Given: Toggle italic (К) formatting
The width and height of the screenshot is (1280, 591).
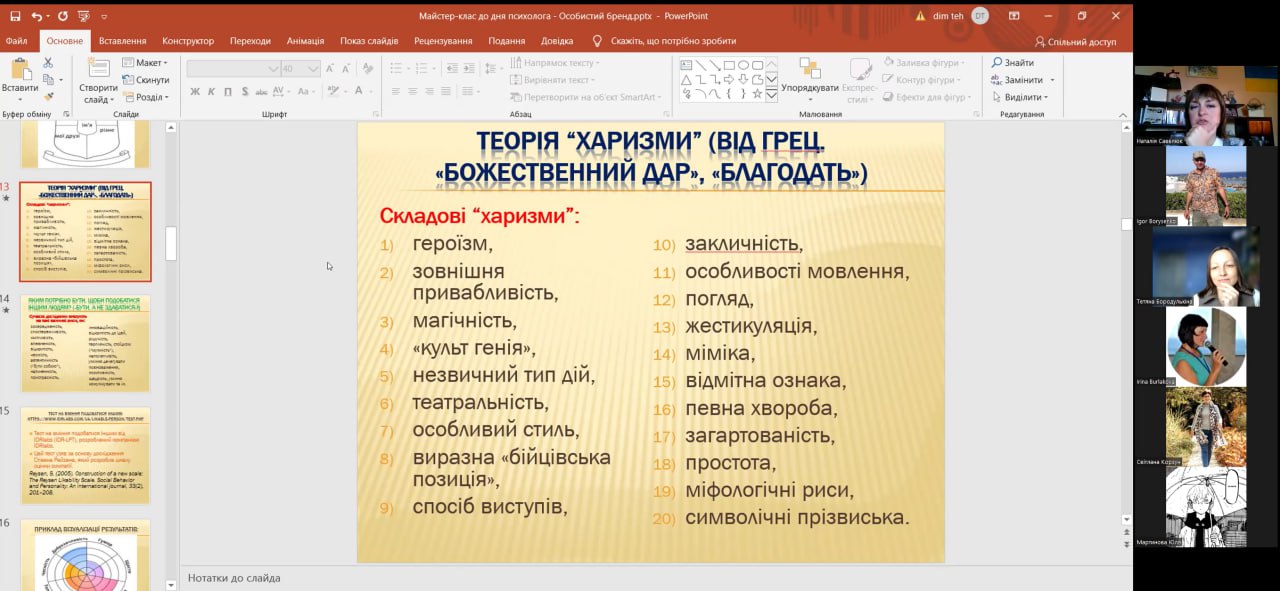Looking at the screenshot, I should tap(211, 92).
